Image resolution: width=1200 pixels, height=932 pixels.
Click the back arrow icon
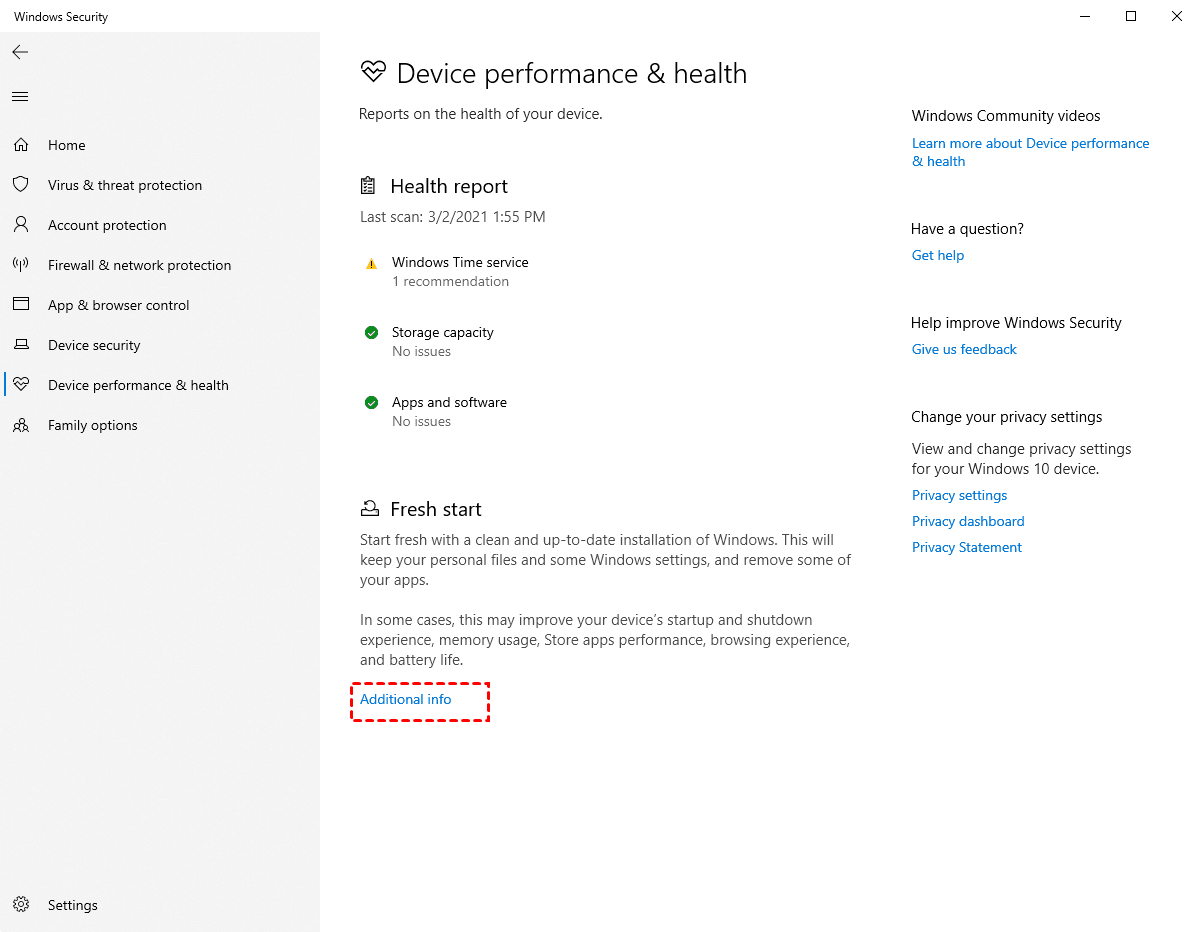pyautogui.click(x=20, y=52)
